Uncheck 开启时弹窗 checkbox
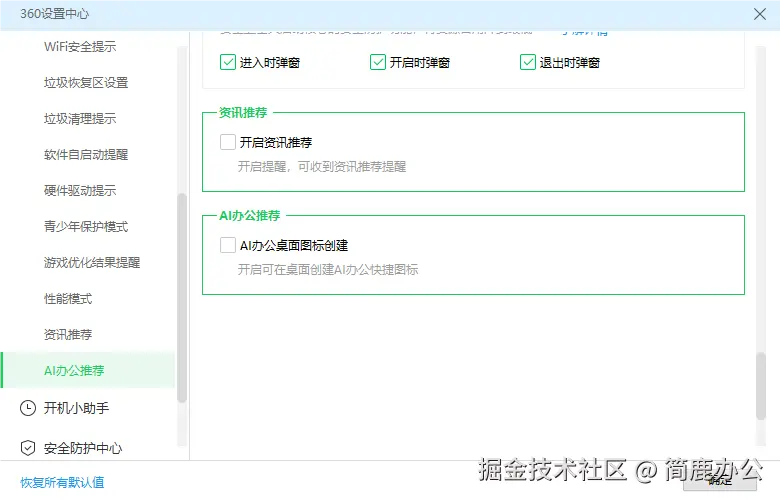780x500 pixels. coord(378,62)
